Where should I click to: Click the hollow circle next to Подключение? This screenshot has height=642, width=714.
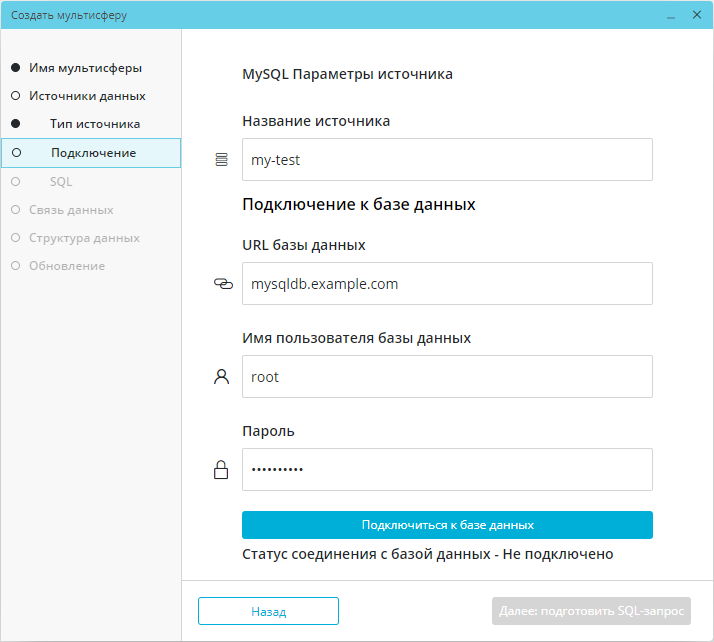pos(16,153)
